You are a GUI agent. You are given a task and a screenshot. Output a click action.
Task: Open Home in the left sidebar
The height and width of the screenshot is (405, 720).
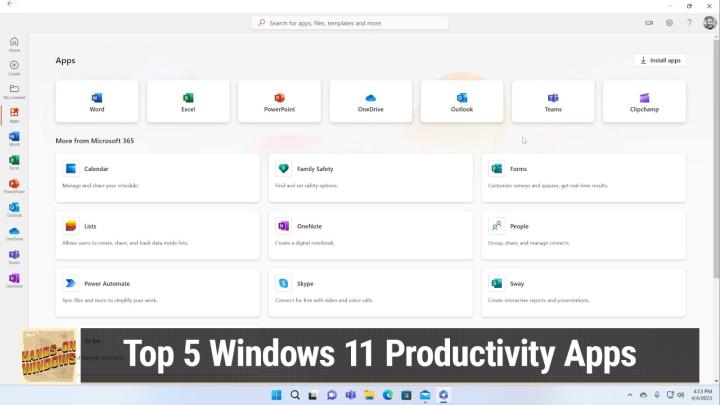(x=14, y=44)
